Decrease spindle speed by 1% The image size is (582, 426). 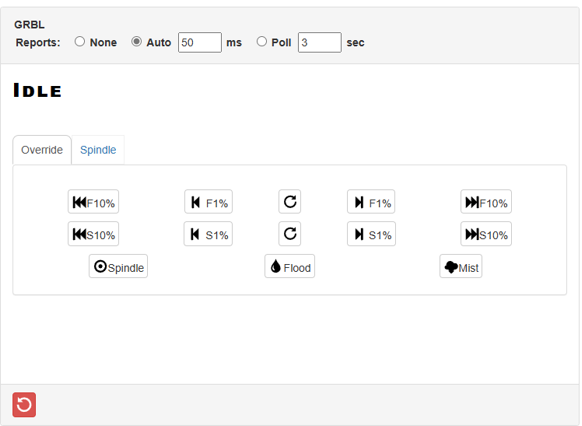pyautogui.click(x=208, y=234)
